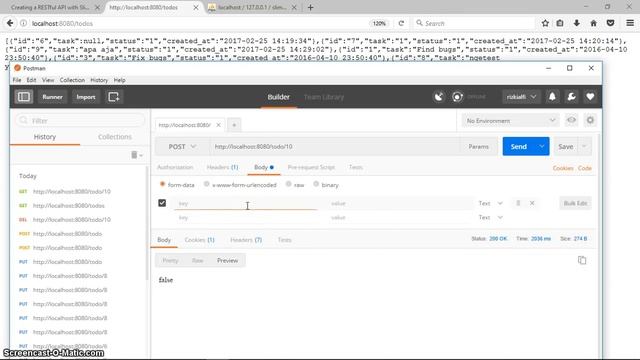Click the heart icon in Postman header
The width and height of the screenshot is (640, 360).
pos(590,97)
